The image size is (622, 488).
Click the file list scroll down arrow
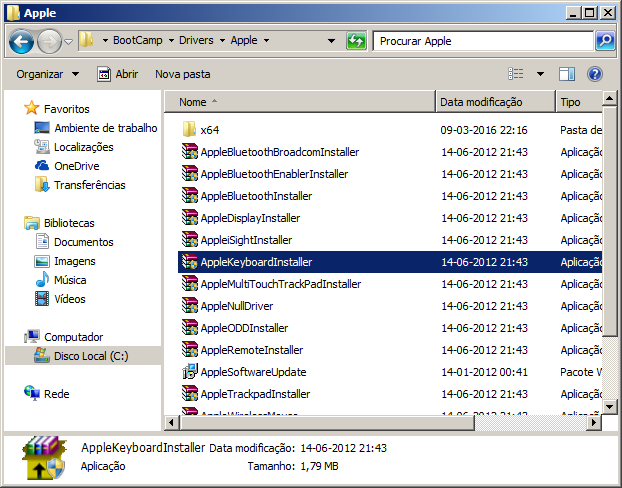pyautogui.click(x=609, y=406)
